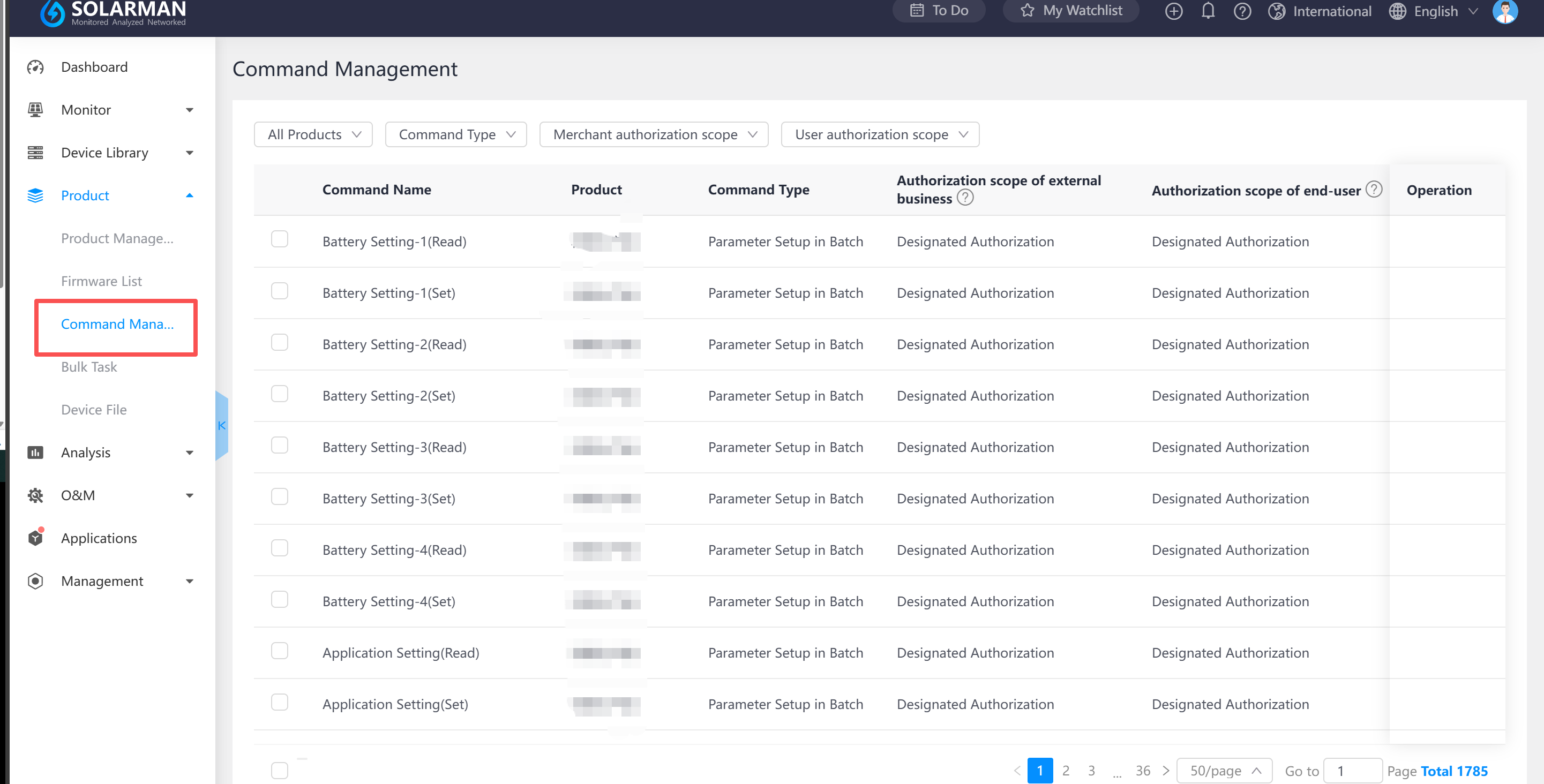Select the Application Setting(Set) checkbox
Image resolution: width=1544 pixels, height=784 pixels.
click(279, 702)
